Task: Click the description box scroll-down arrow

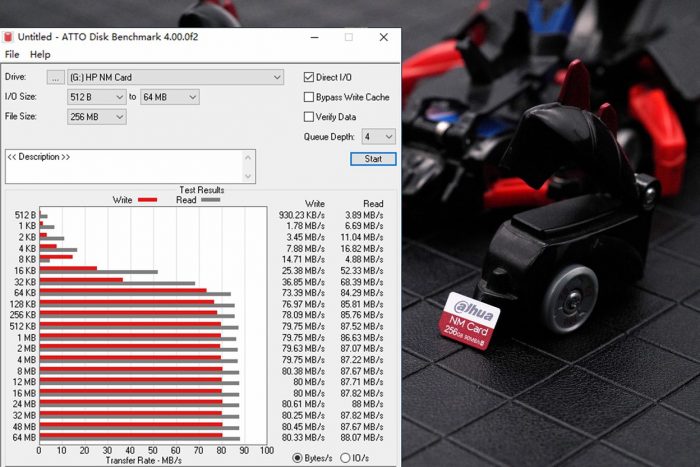Action: coord(250,177)
